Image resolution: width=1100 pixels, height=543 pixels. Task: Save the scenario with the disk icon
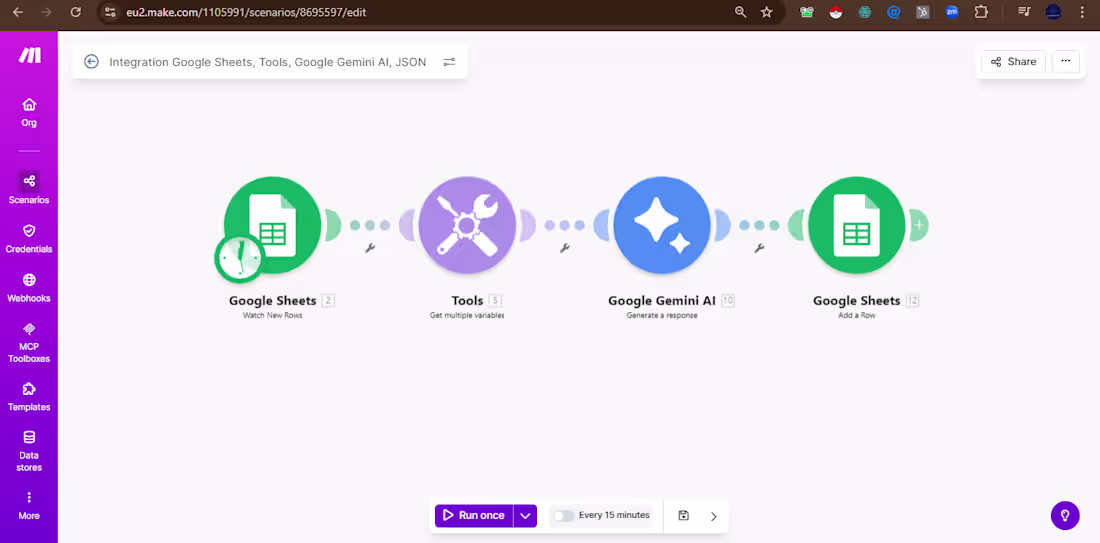pyautogui.click(x=683, y=516)
